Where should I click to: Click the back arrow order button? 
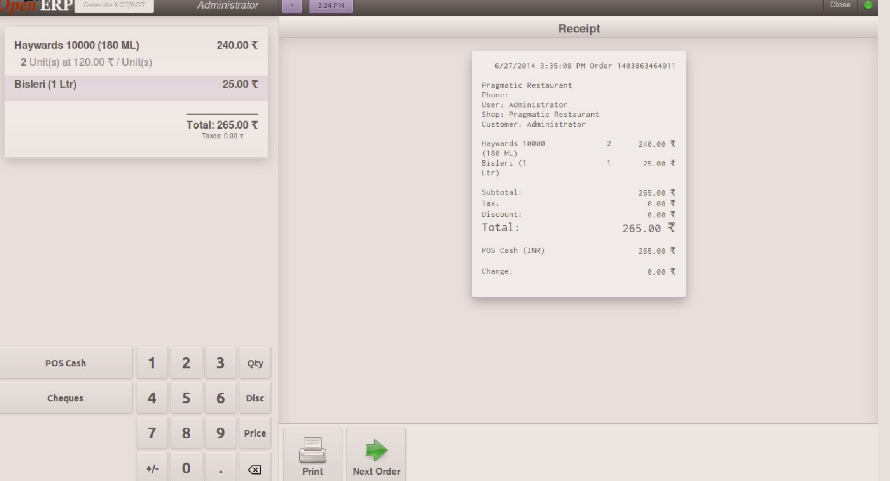(291, 6)
